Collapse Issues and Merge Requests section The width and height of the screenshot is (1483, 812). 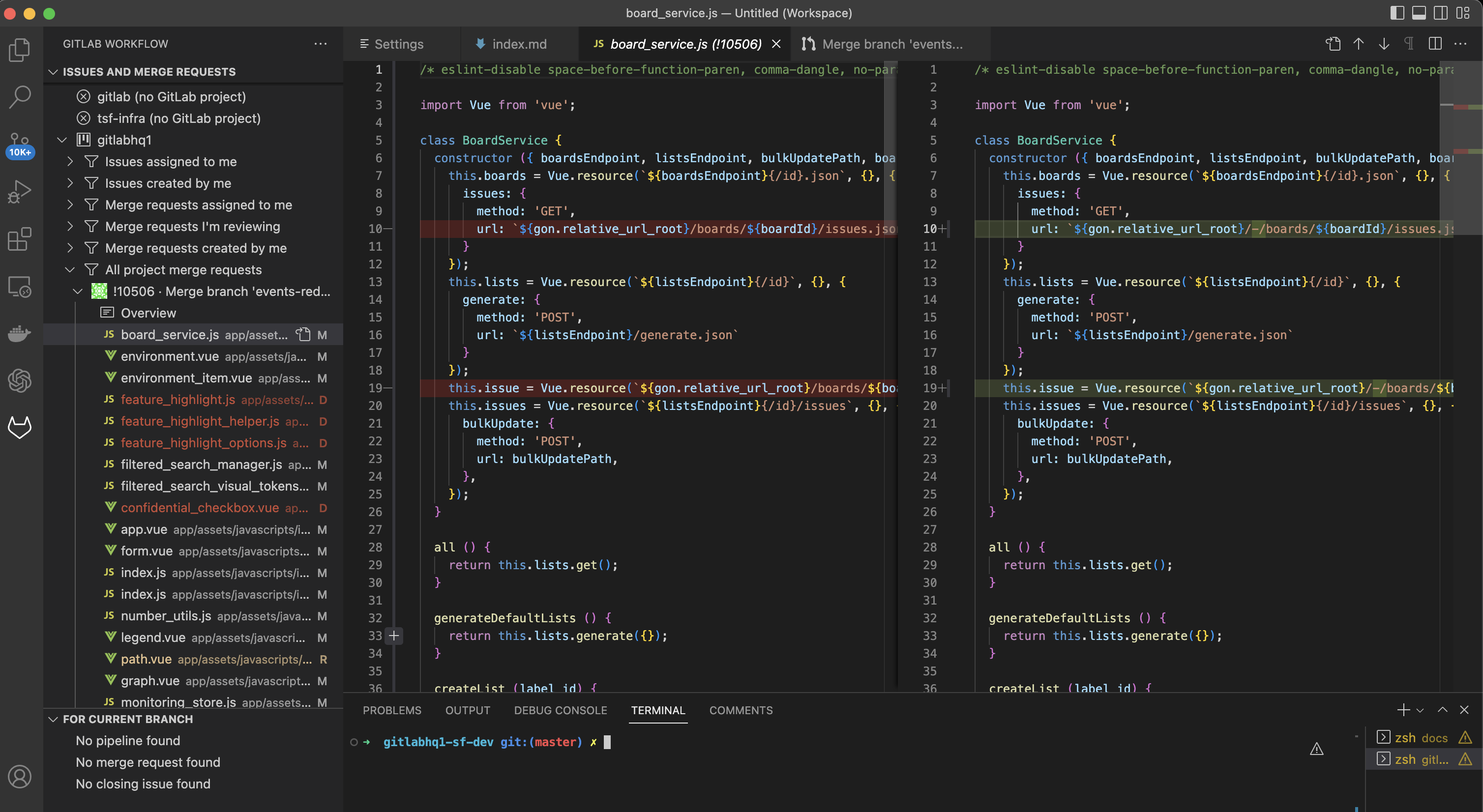point(53,72)
